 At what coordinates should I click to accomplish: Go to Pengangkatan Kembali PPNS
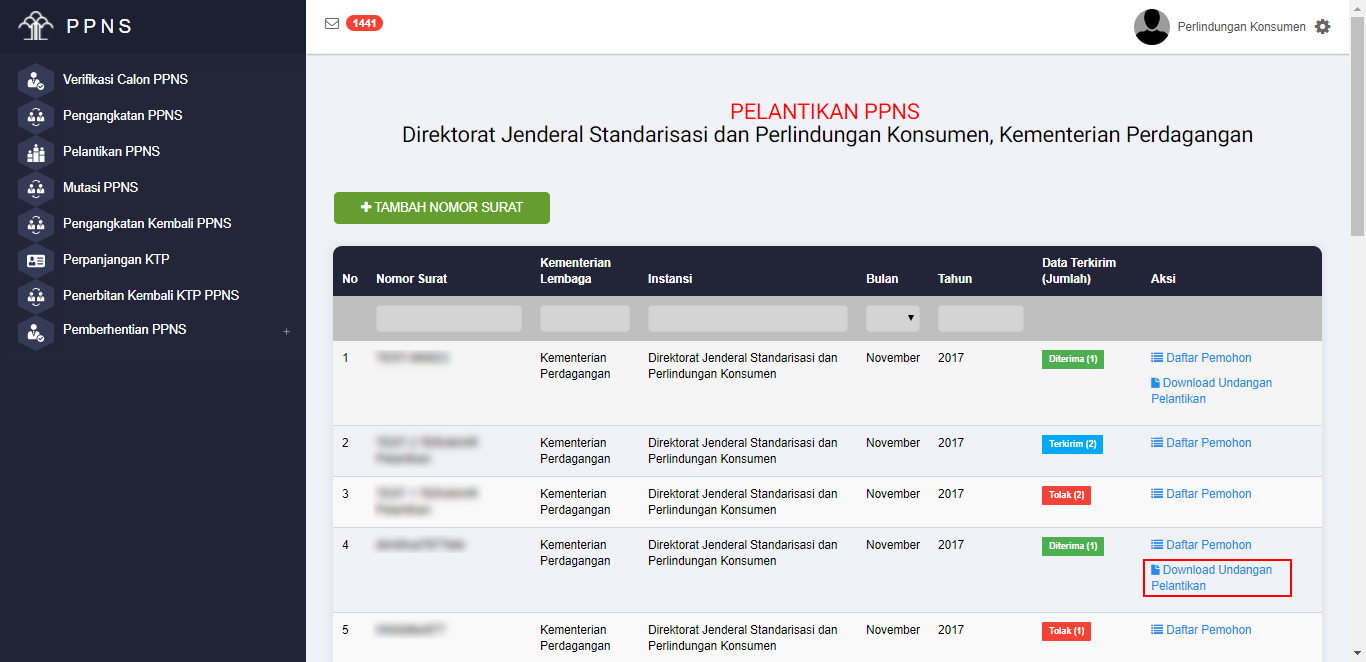click(x=147, y=224)
